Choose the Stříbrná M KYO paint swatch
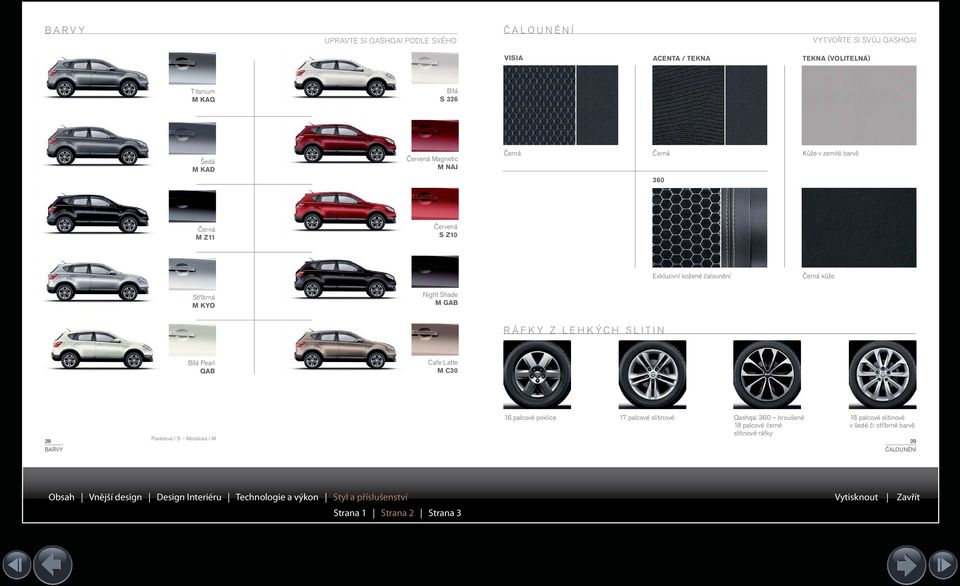Screen dimensions: 960x586 pyautogui.click(x=192, y=274)
